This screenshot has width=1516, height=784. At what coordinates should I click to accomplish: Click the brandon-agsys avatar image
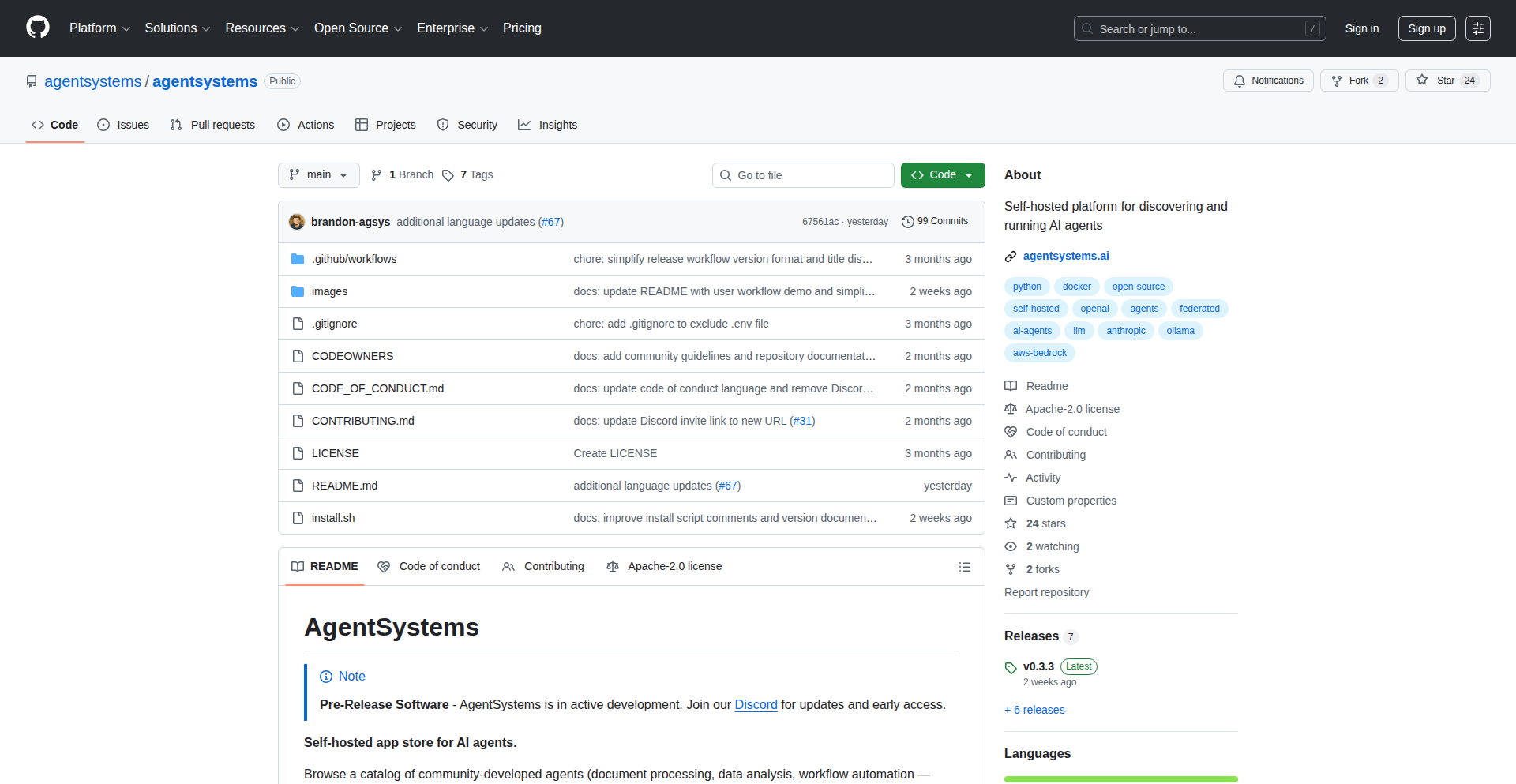point(297,222)
